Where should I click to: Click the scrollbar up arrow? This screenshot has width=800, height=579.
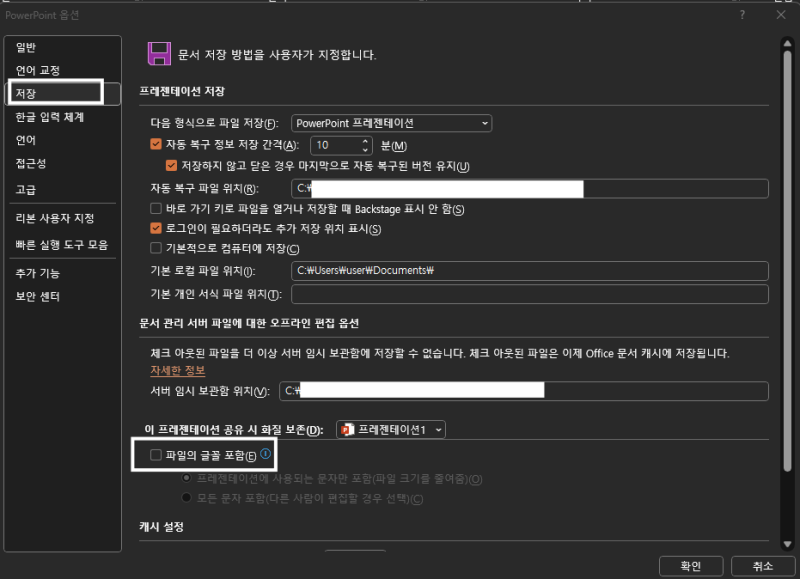point(787,43)
